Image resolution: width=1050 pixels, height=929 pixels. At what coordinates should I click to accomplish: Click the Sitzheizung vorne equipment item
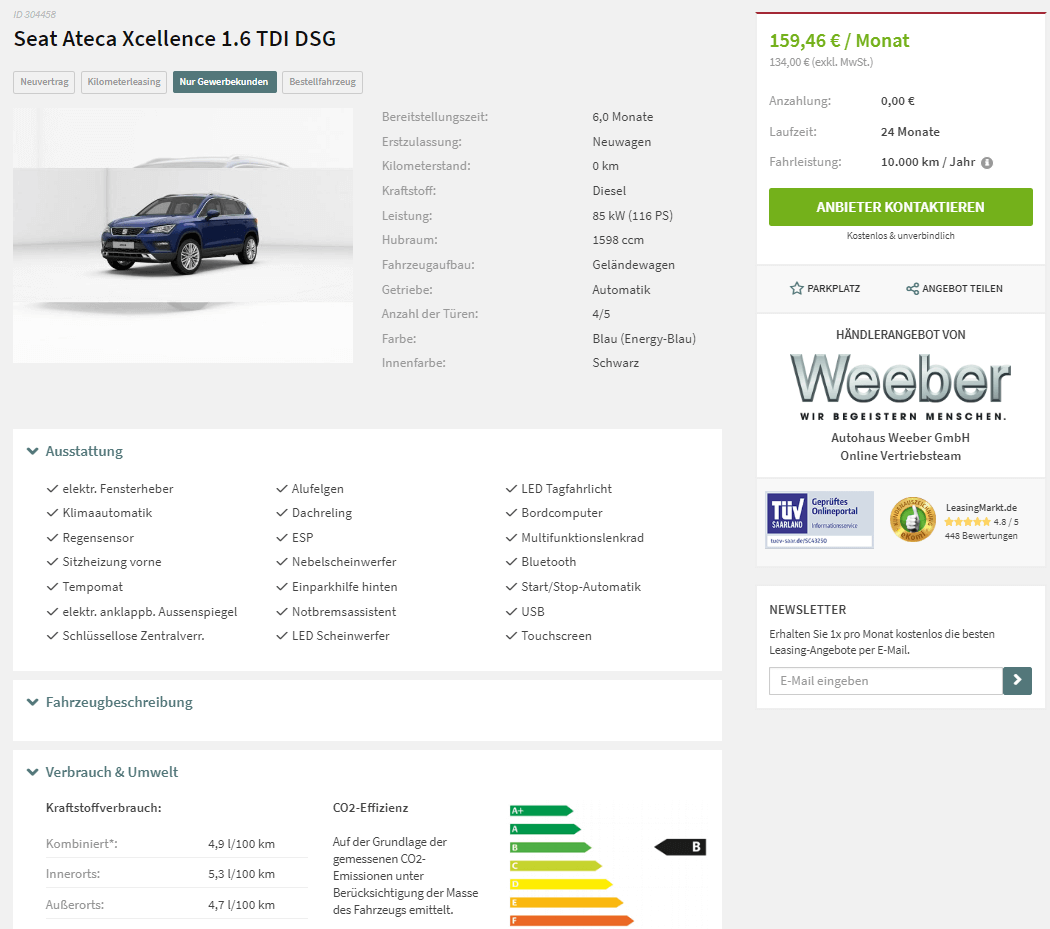click(112, 562)
